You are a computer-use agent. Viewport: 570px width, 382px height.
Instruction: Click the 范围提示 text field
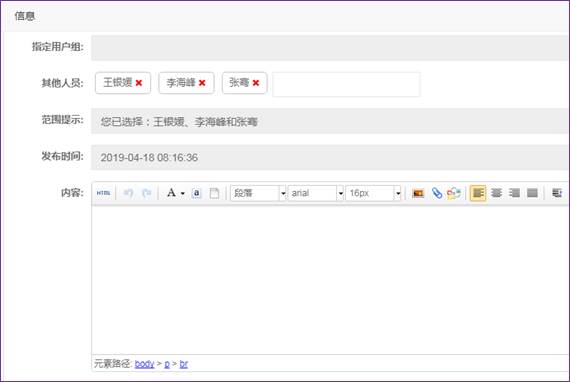tap(329, 121)
